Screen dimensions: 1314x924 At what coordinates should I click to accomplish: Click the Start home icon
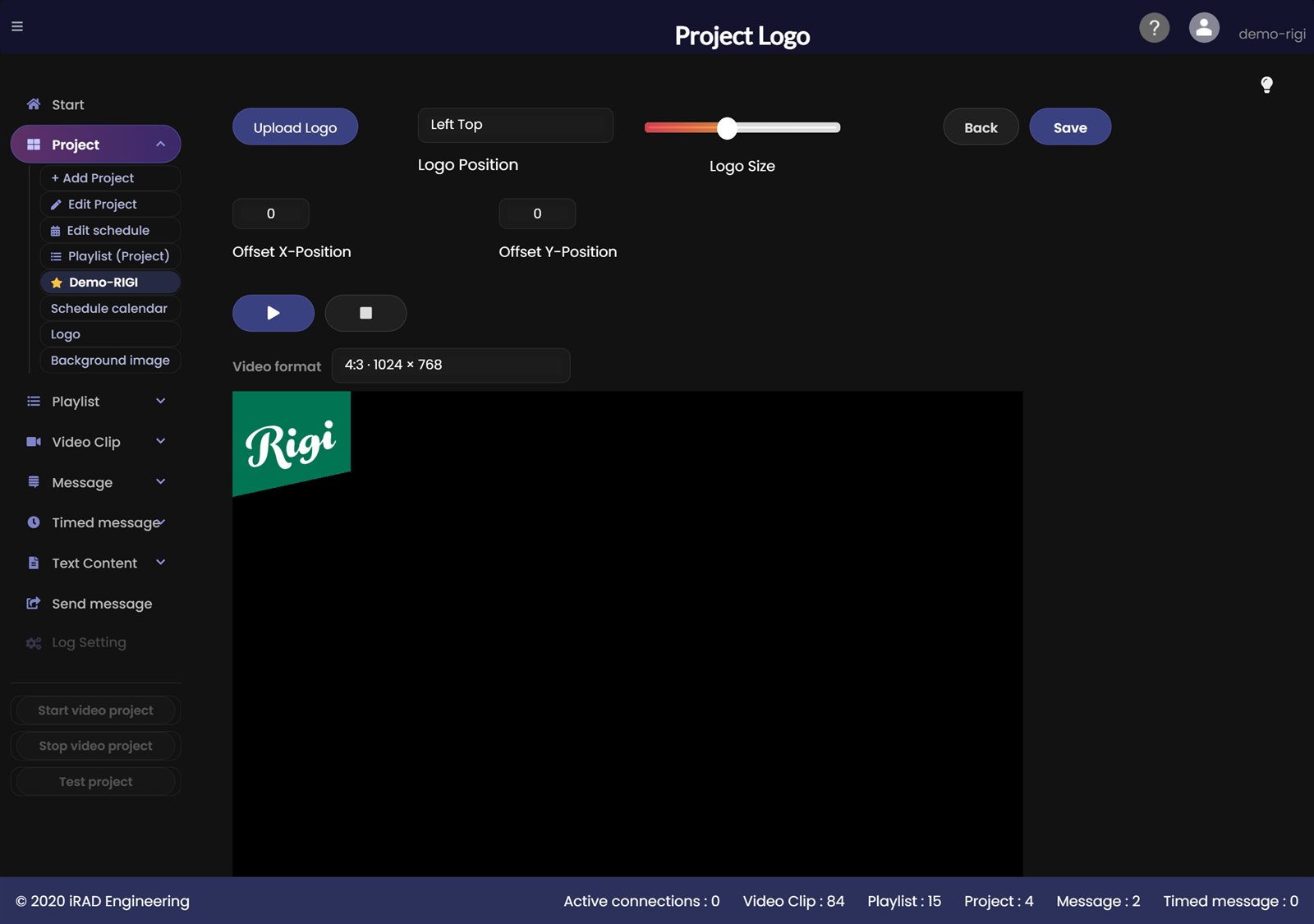tap(34, 104)
